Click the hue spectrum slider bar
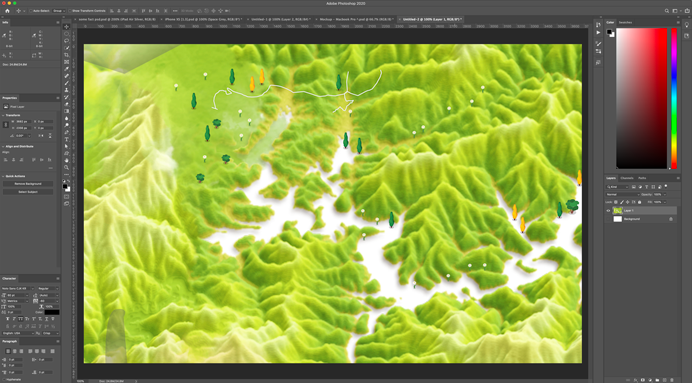 pyautogui.click(x=674, y=98)
